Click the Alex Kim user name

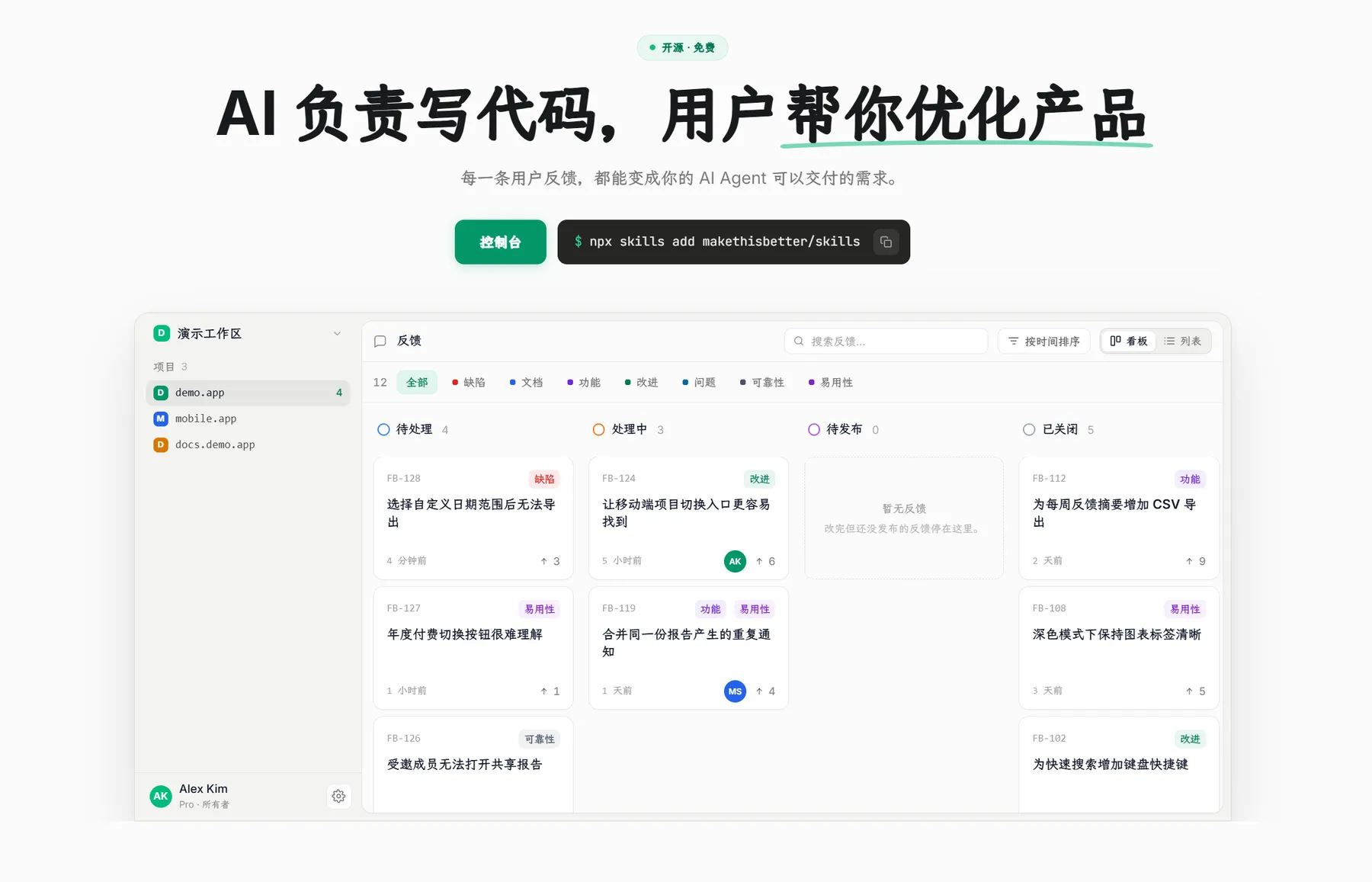[x=204, y=789]
